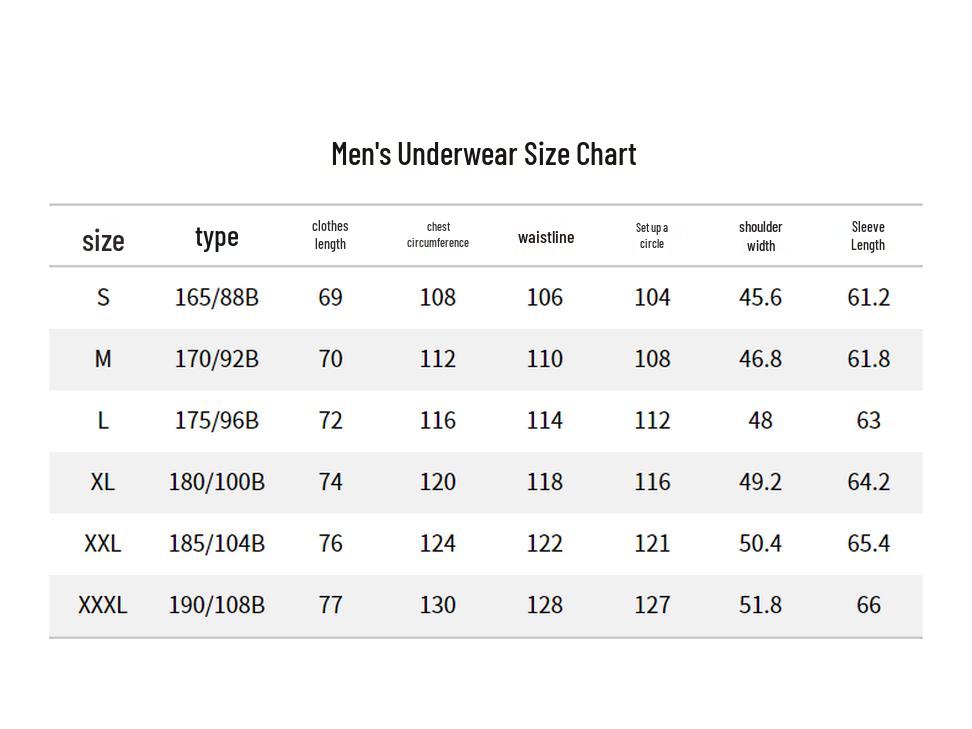Click the XXXL size row label
The height and width of the screenshot is (729, 972).
click(x=103, y=605)
